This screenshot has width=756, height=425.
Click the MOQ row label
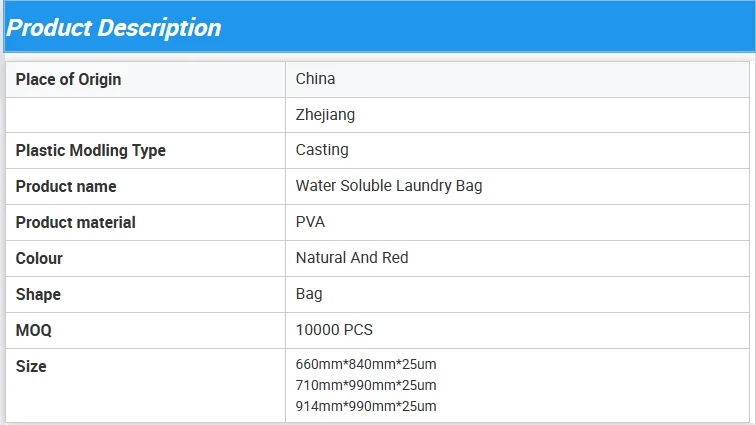tap(33, 331)
